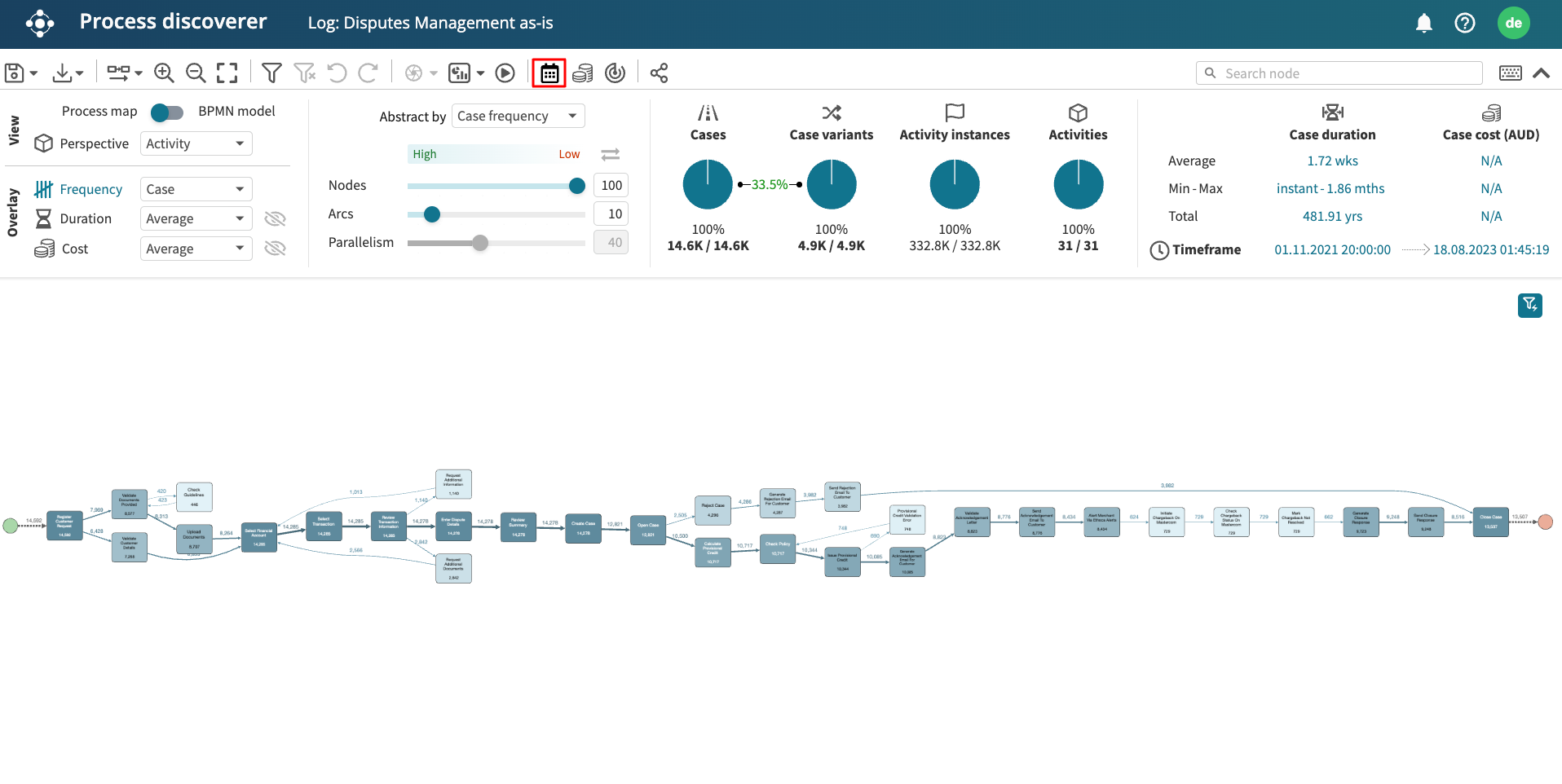
Task: Click the Arcs slider handle
Action: (432, 214)
